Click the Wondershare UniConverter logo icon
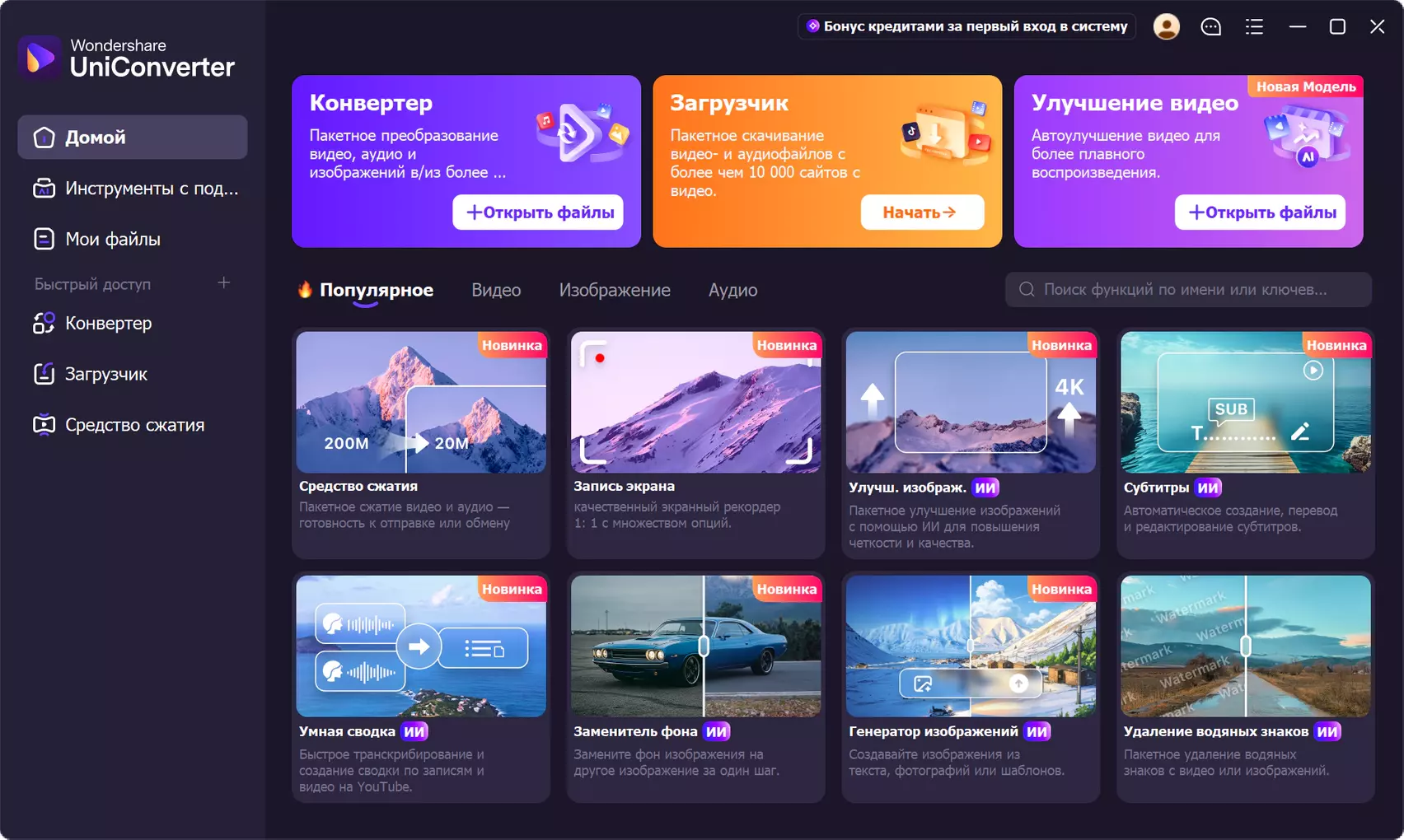 pos(40,58)
